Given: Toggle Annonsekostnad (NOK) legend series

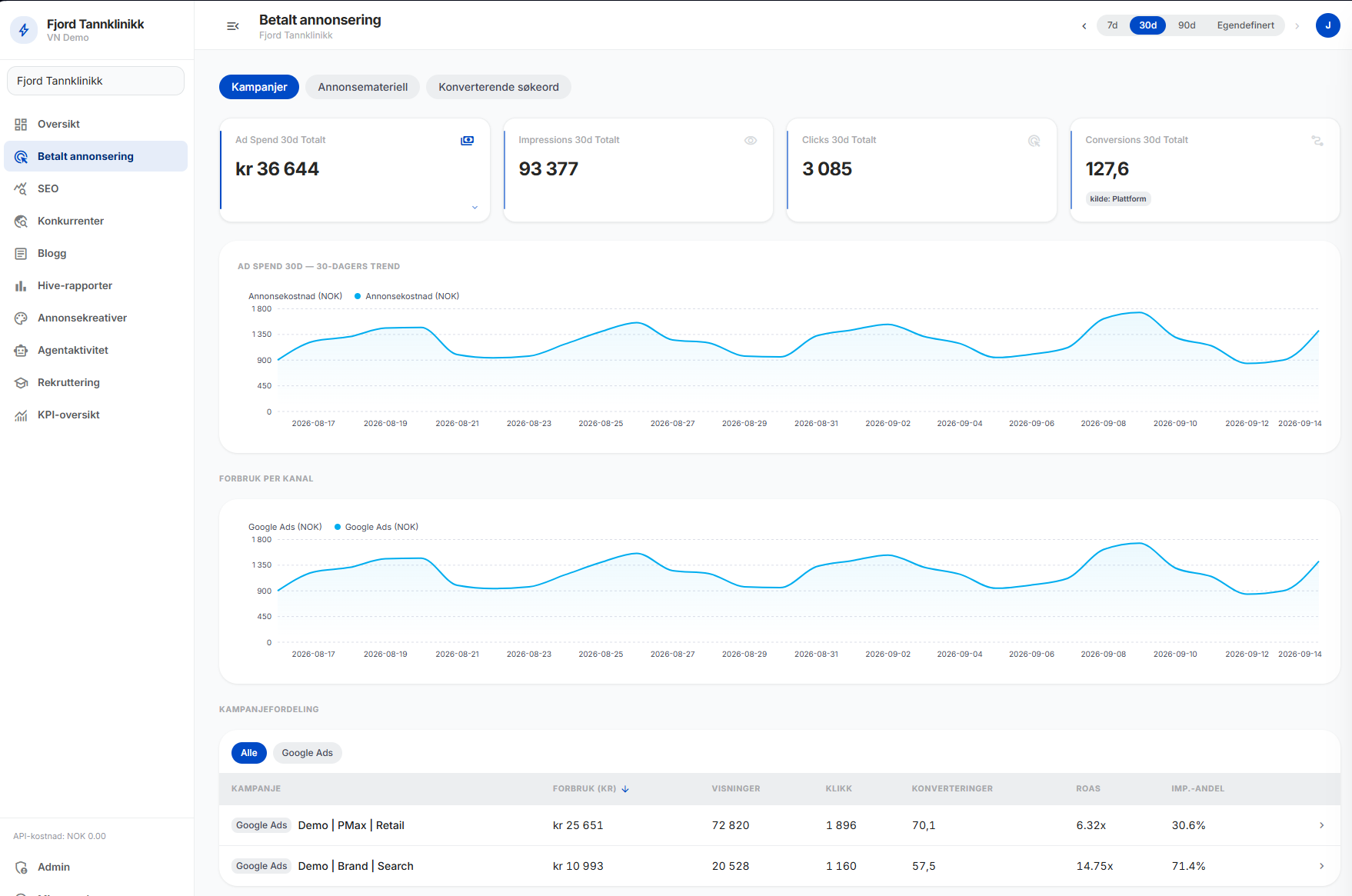Looking at the screenshot, I should pyautogui.click(x=406, y=296).
